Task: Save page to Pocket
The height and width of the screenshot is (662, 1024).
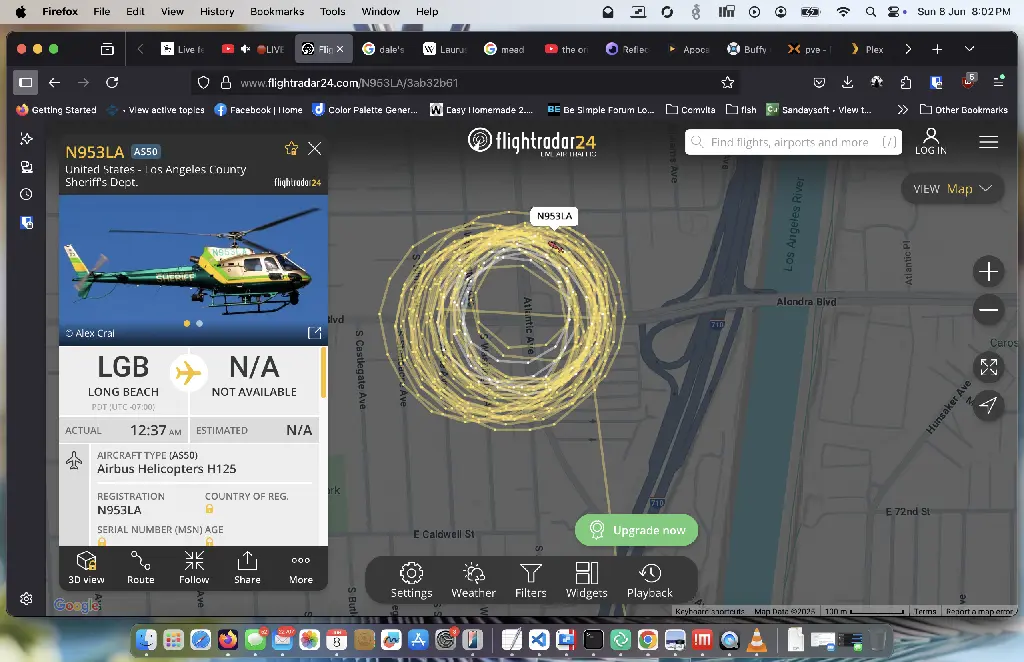Action: pyautogui.click(x=819, y=82)
